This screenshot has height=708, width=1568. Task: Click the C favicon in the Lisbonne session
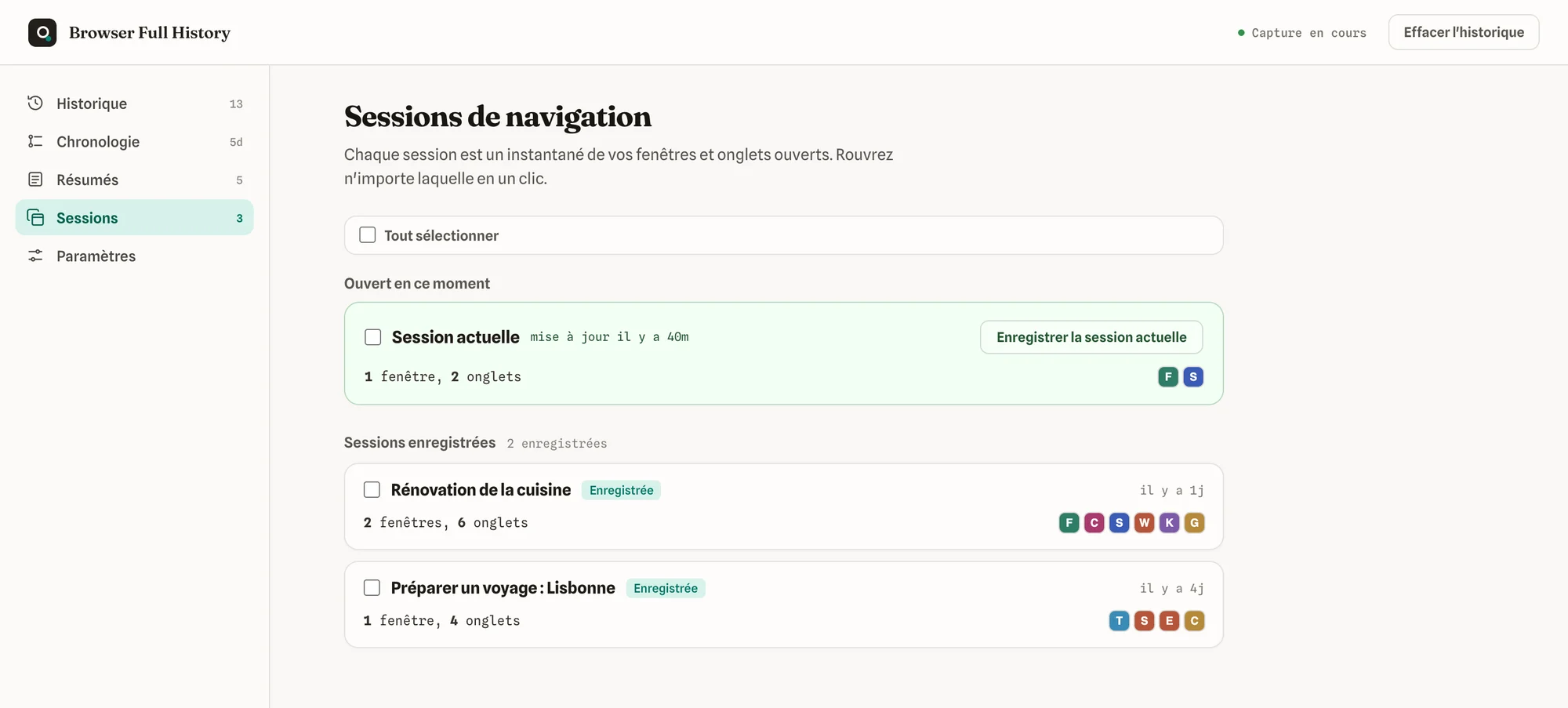[1195, 621]
